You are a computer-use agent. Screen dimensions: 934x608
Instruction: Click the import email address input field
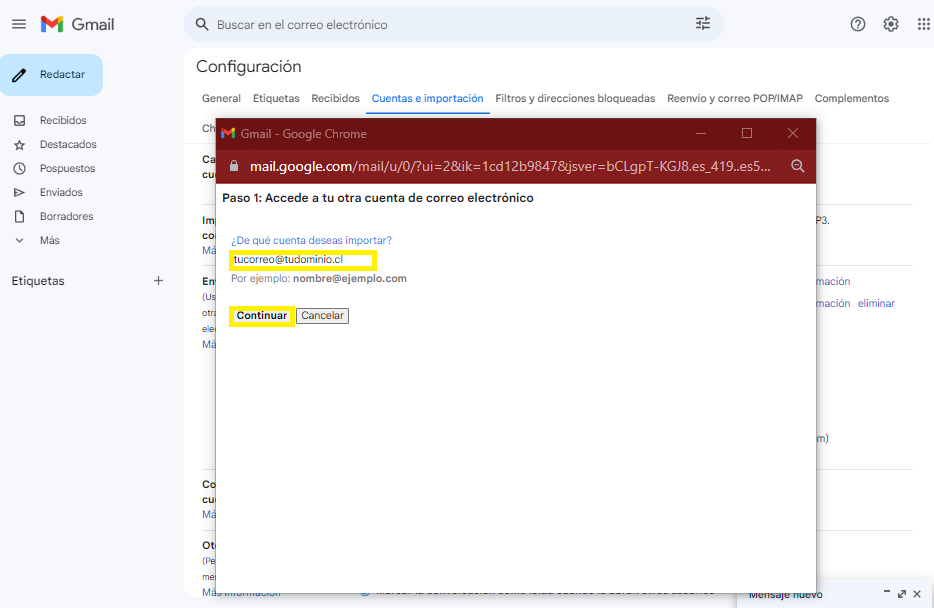(x=302, y=260)
